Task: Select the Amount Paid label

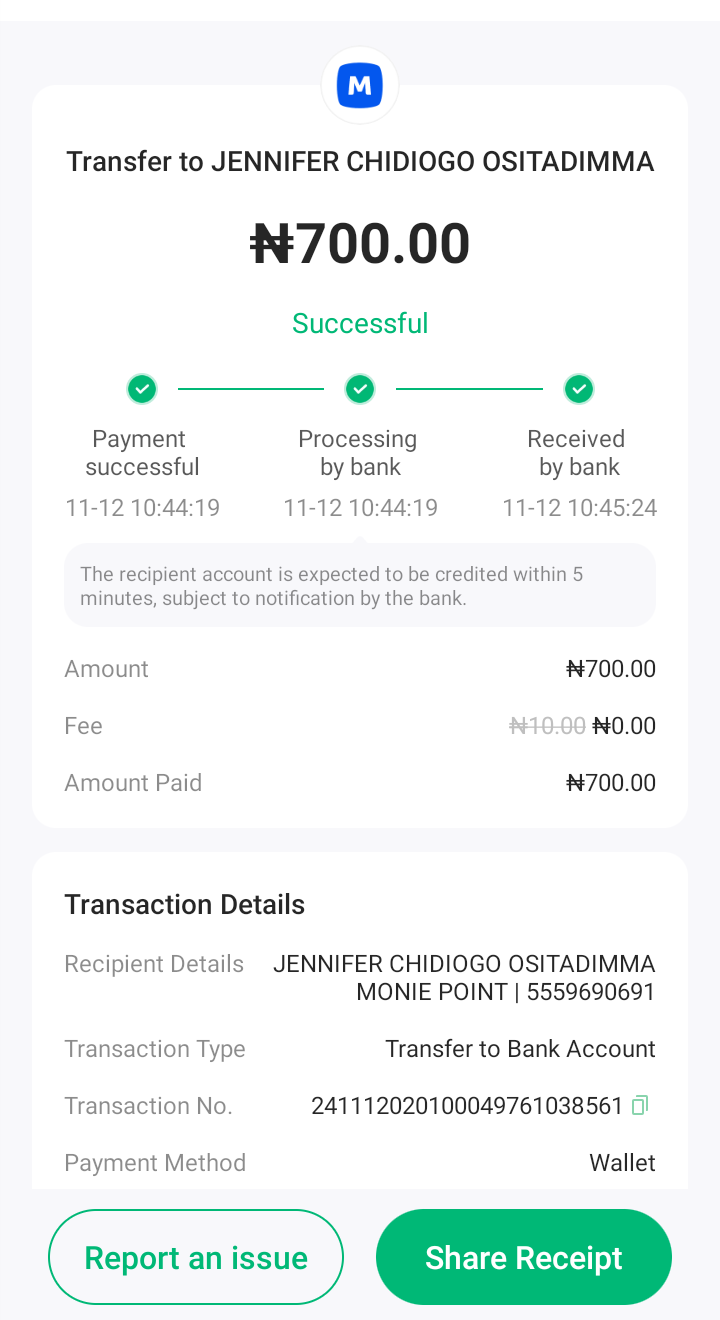Action: click(x=133, y=783)
